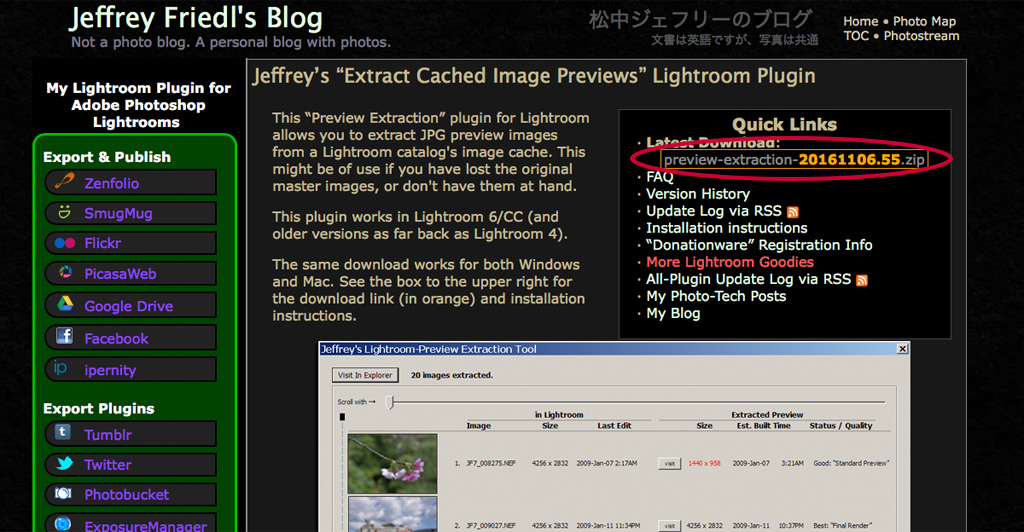
Task: Open Installation instructions link
Action: click(x=726, y=228)
